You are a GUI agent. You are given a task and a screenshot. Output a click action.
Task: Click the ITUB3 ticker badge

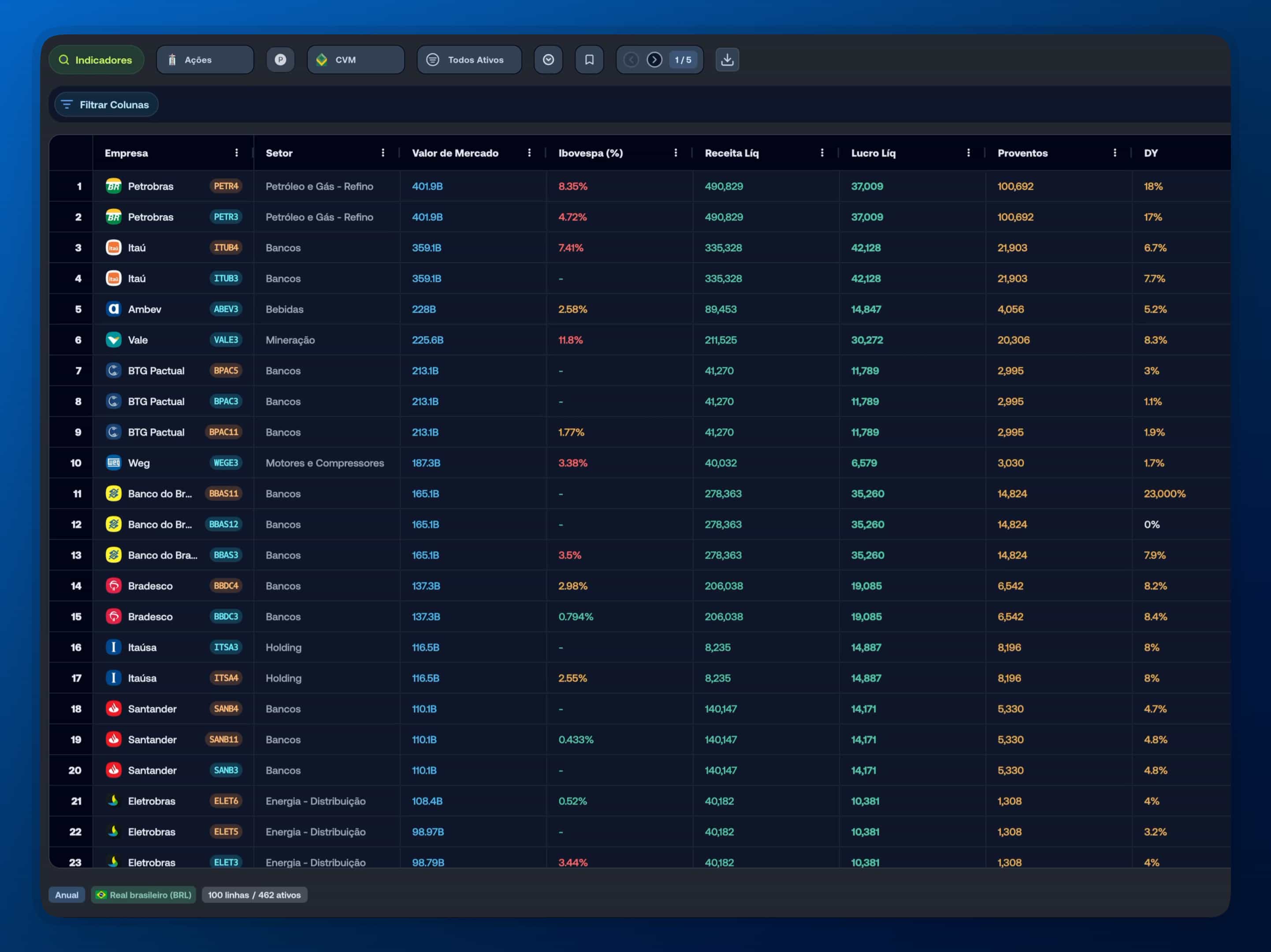tap(226, 279)
